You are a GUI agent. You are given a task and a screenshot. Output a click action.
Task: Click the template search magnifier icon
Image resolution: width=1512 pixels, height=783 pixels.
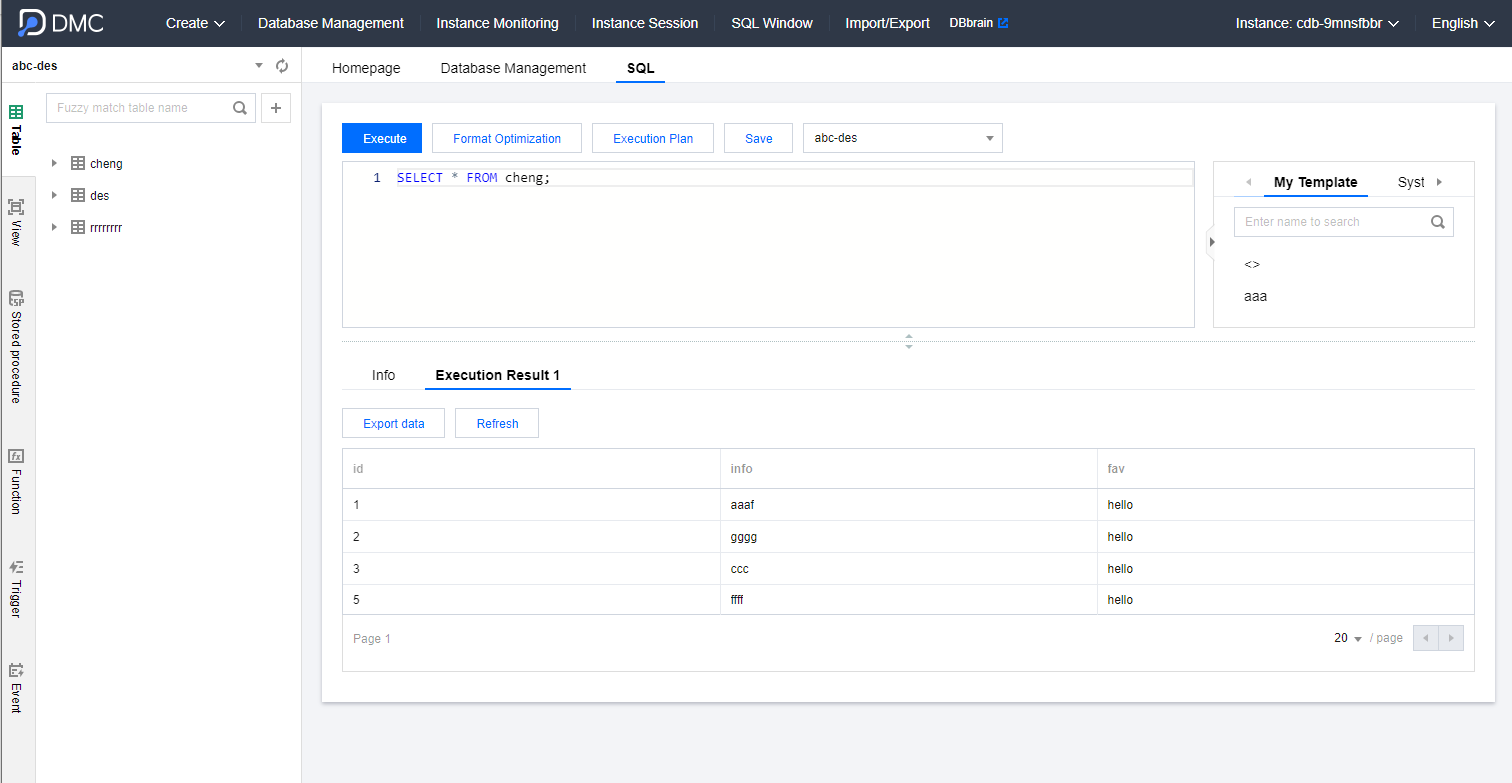tap(1438, 222)
